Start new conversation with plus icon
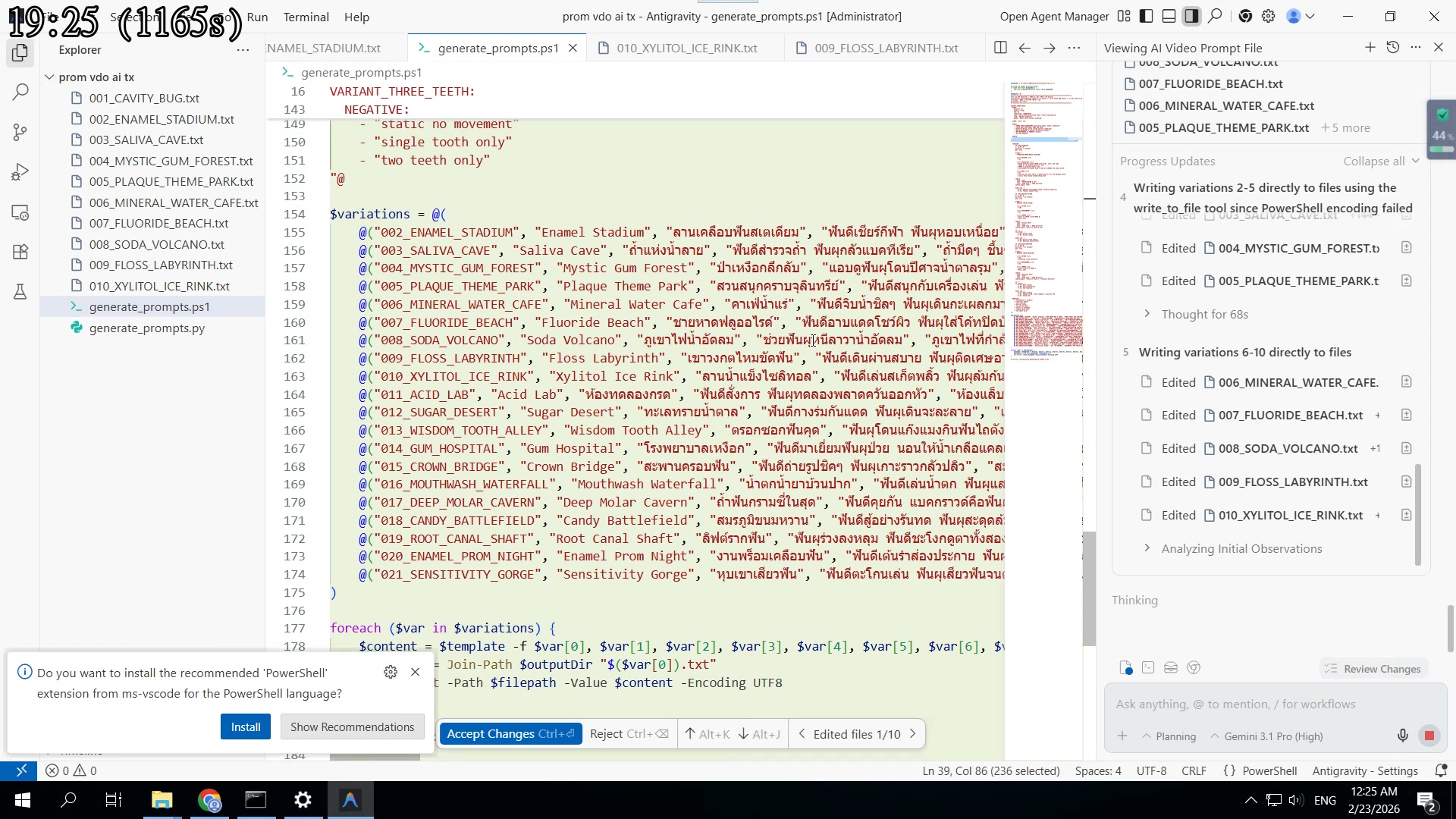The image size is (1456, 819). coord(1370,48)
